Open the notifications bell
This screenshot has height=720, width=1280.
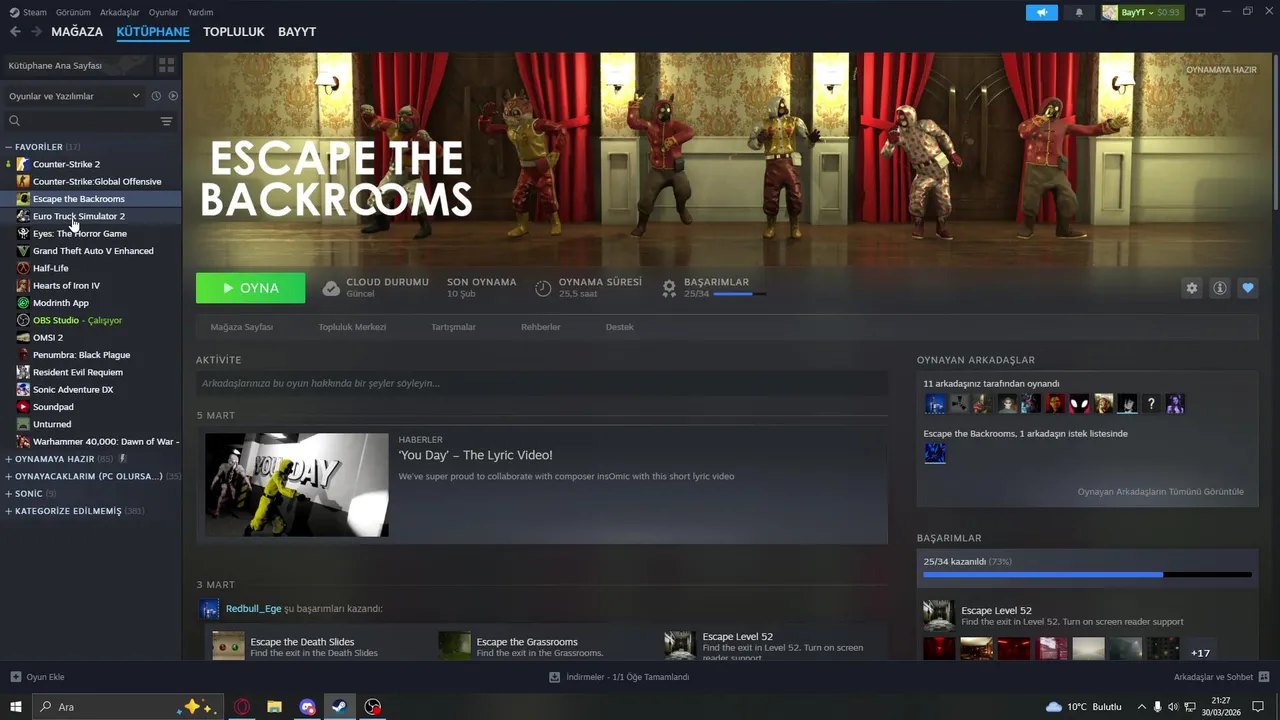1079,13
